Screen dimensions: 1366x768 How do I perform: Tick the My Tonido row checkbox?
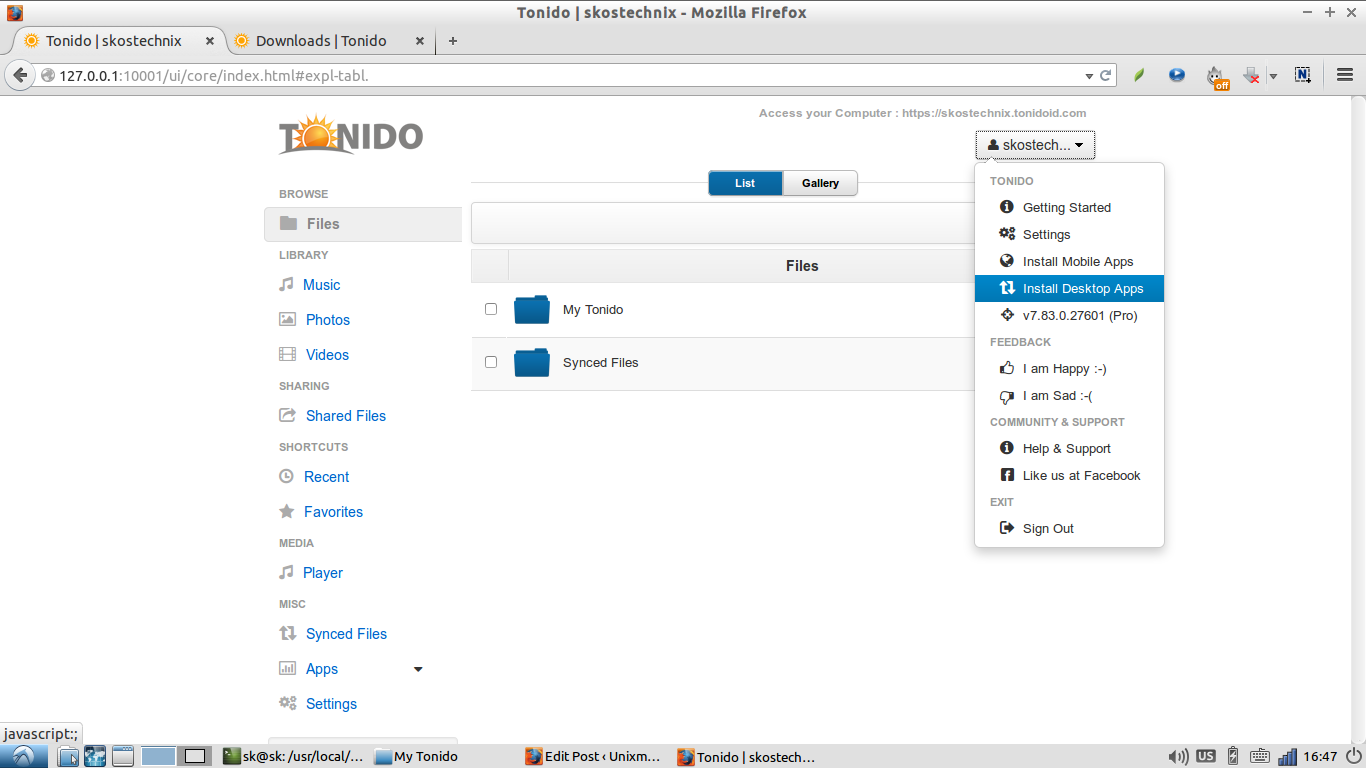coord(491,309)
